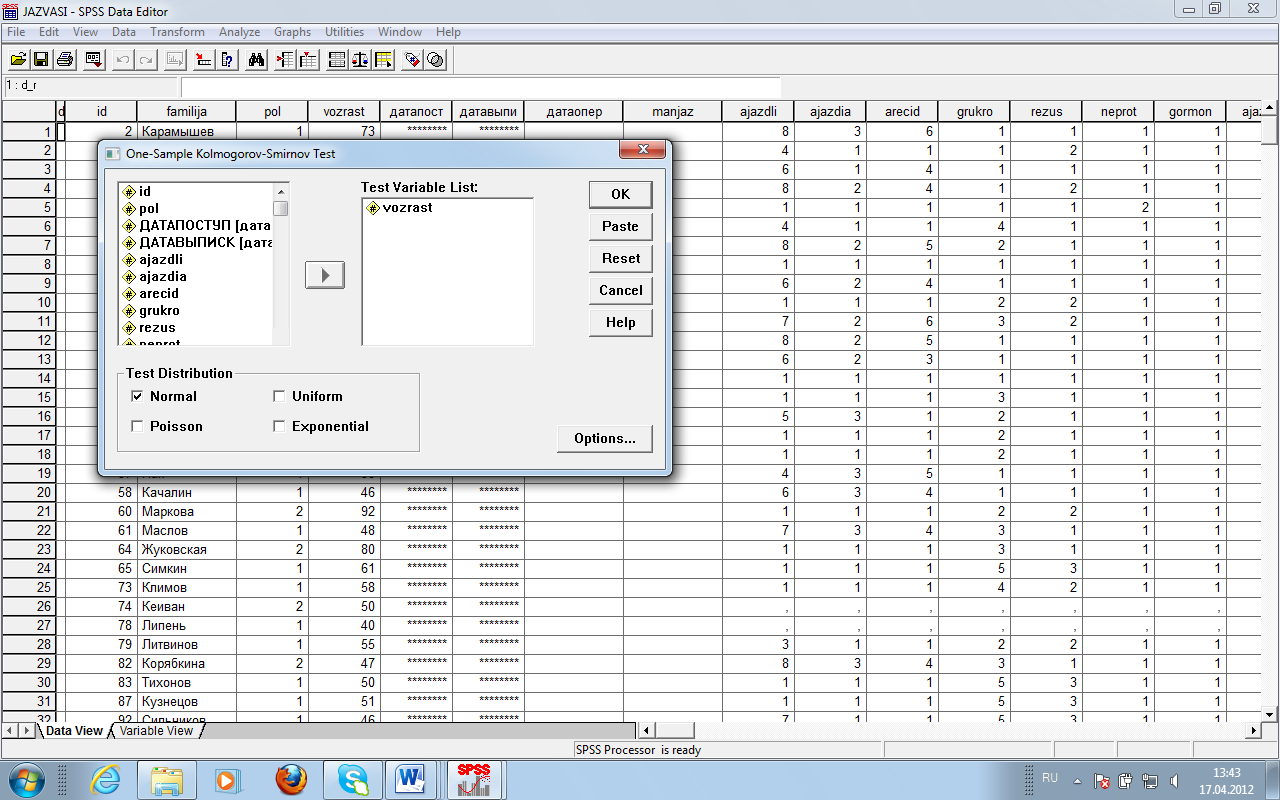Uncheck the Normal distribution checkbox
Screen dimensions: 1280x800
137,396
